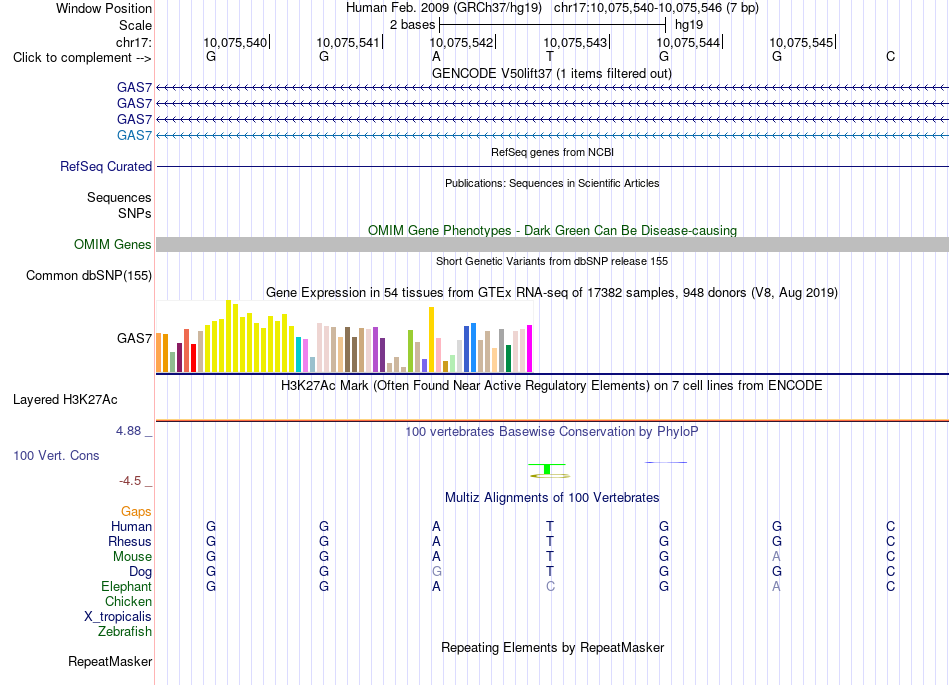Click the first GAS7 transcript label
This screenshot has width=950, height=685.
(x=135, y=87)
